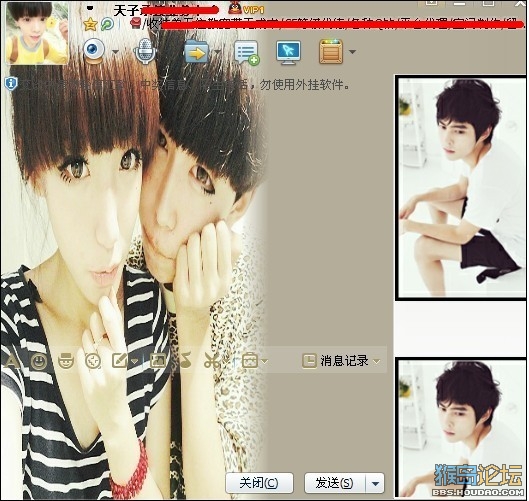Open the font settings A icon
This screenshot has height=501, width=529.
[x=11, y=361]
